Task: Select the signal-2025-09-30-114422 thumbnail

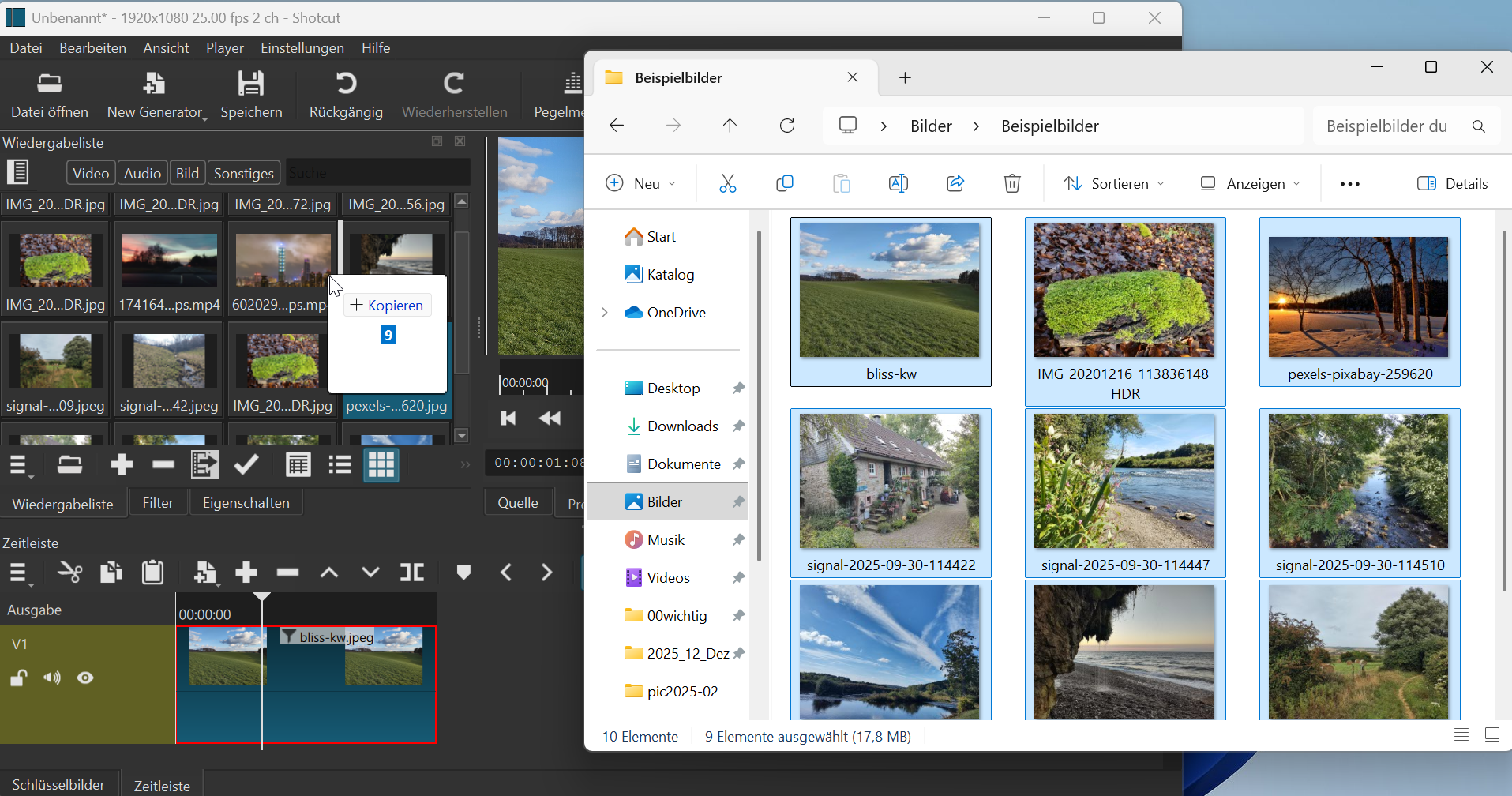Action: click(x=890, y=482)
